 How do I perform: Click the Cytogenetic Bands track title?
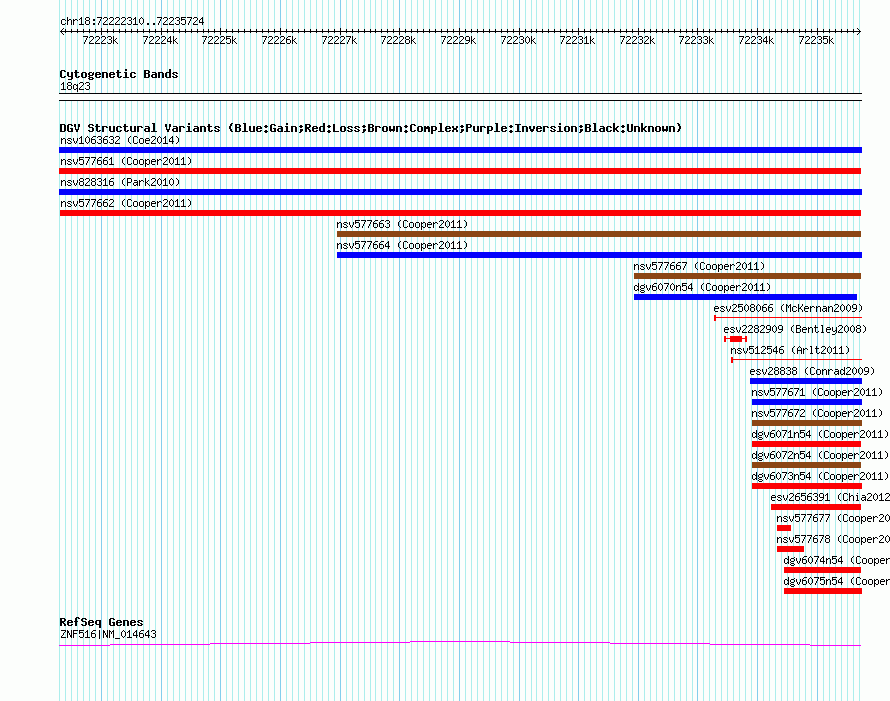[119, 74]
